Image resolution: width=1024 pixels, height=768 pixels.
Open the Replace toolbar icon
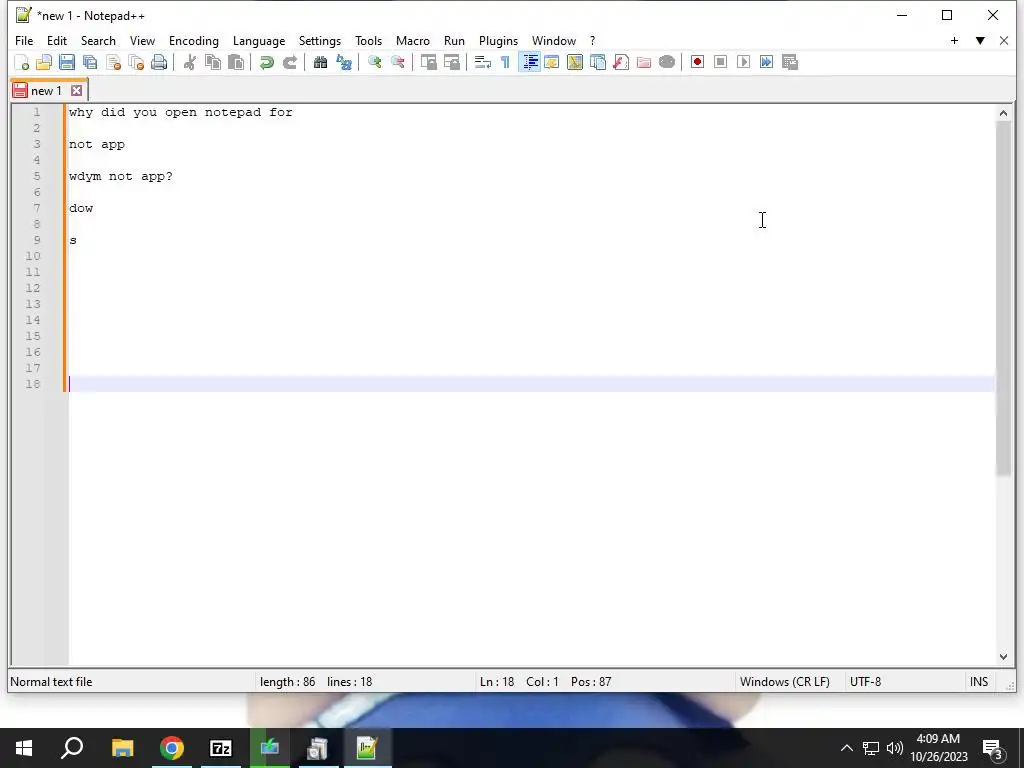pyautogui.click(x=344, y=62)
